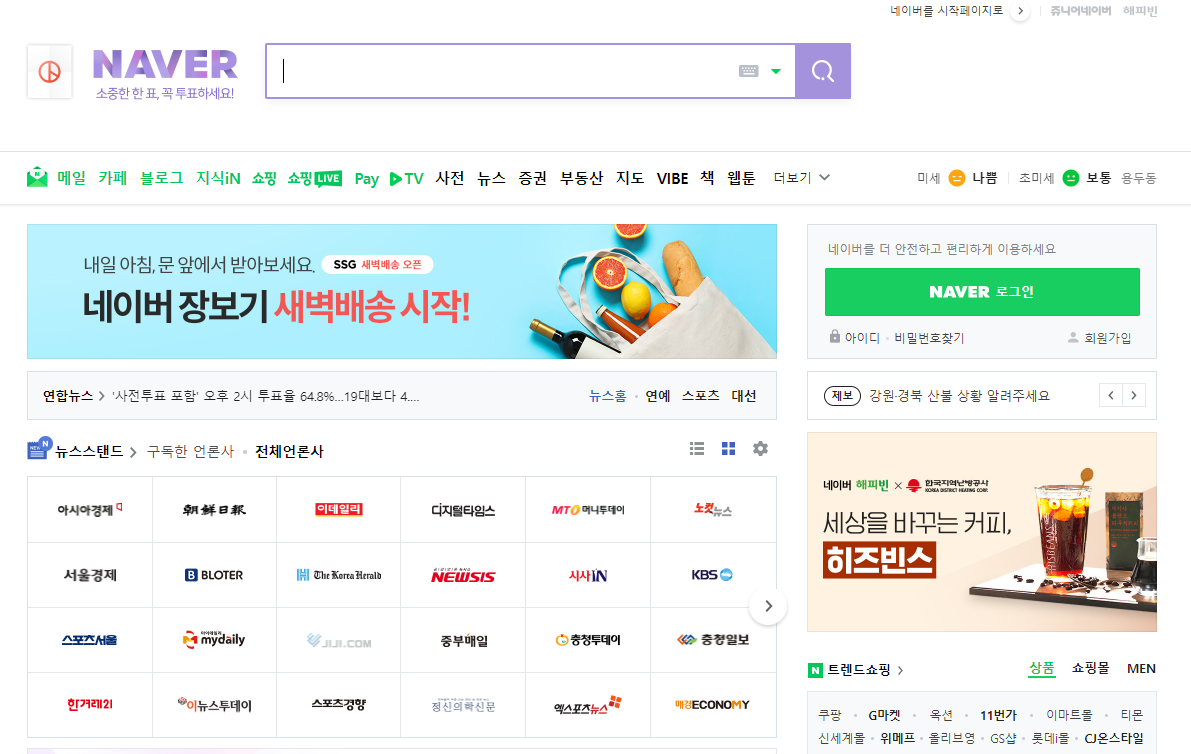1191x754 pixels.
Task: Go to next newsstand page arrow
Action: [x=768, y=606]
